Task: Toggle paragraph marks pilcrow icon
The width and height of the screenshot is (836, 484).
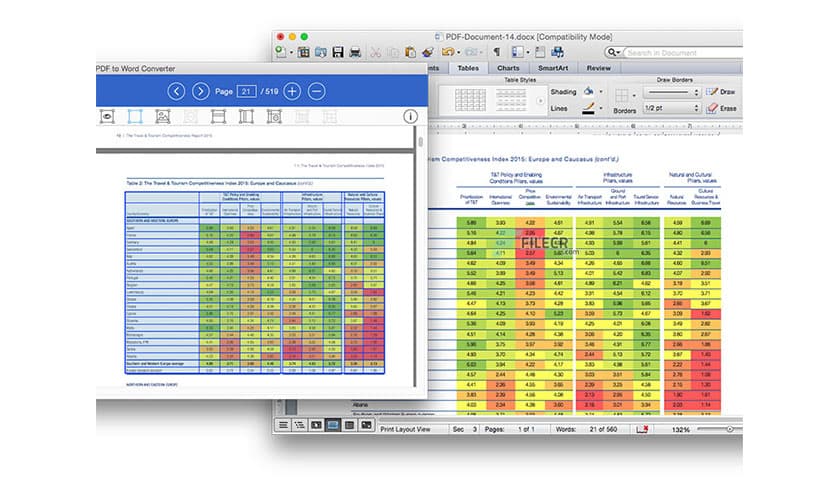Action: (x=496, y=52)
